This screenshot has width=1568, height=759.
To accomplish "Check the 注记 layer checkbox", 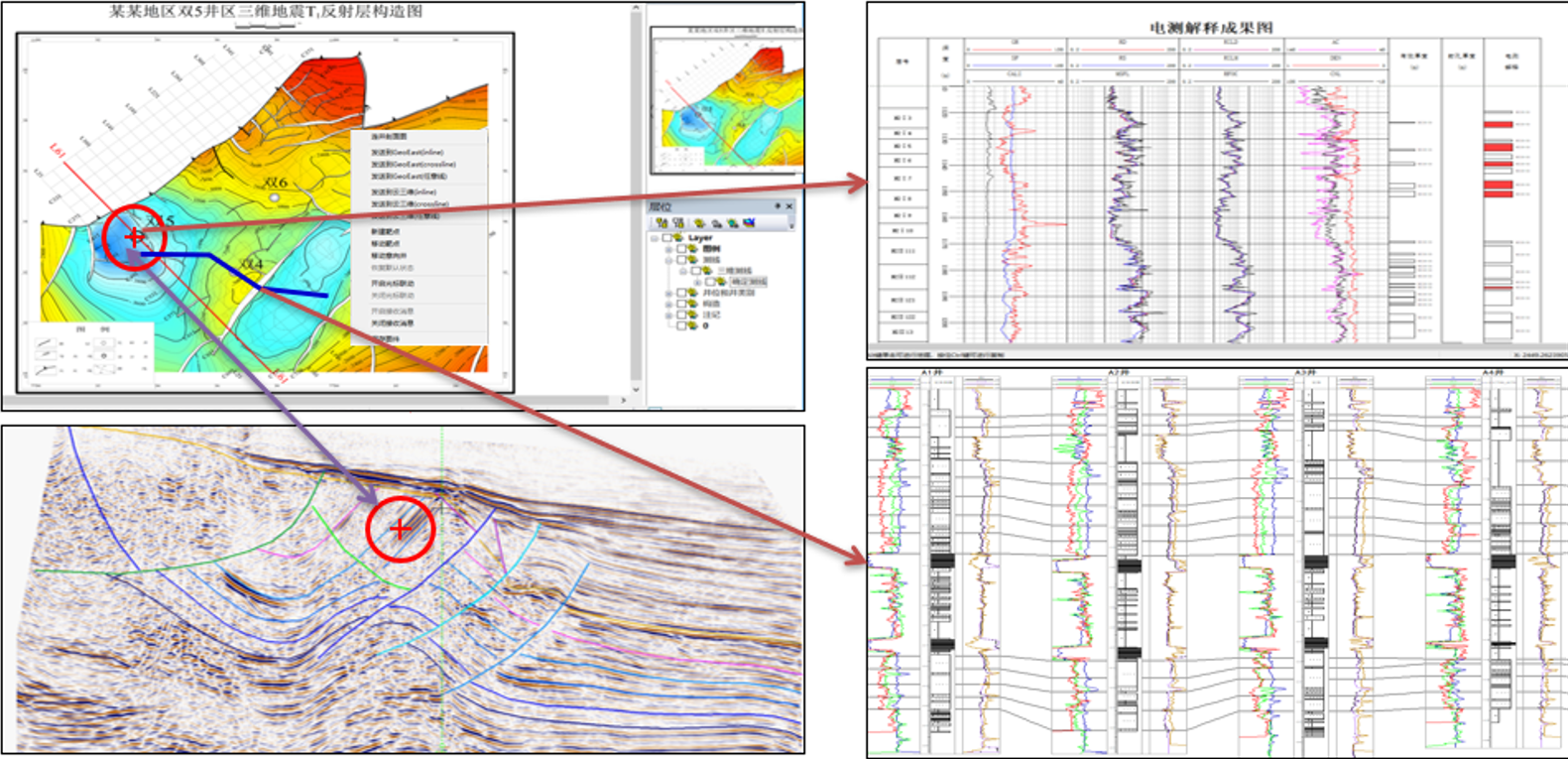I will [681, 315].
